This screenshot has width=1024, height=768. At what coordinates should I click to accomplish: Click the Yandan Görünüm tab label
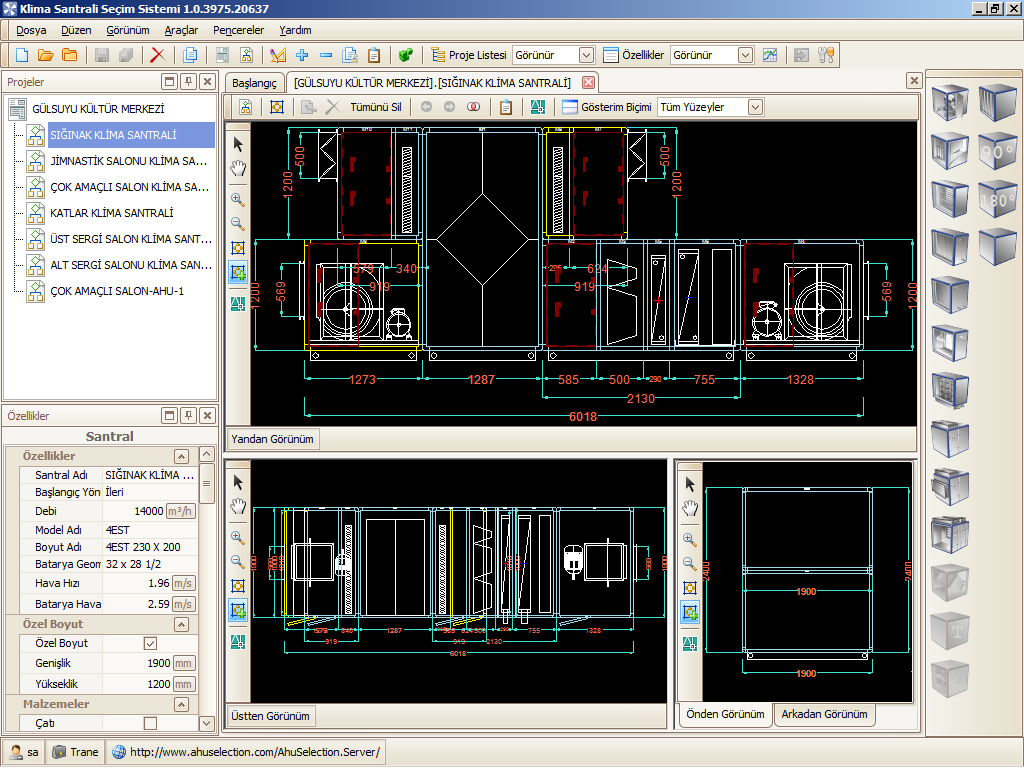coord(272,439)
